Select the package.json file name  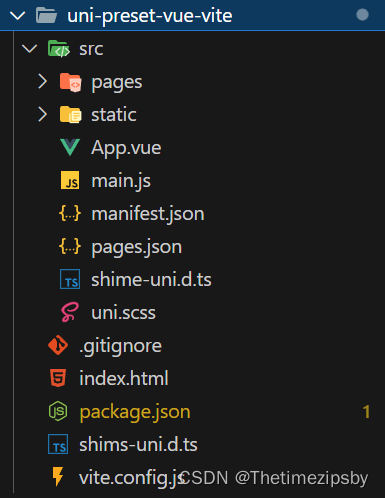point(135,412)
